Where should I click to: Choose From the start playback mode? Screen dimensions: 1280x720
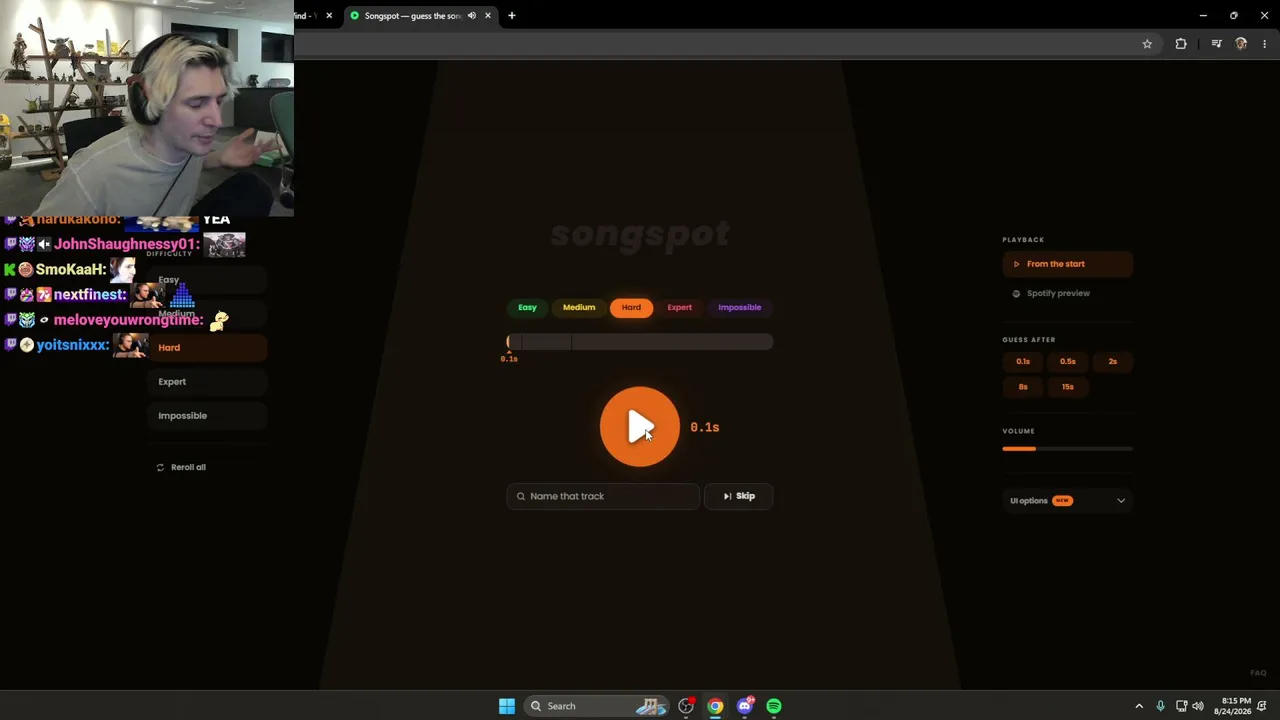(x=1067, y=264)
